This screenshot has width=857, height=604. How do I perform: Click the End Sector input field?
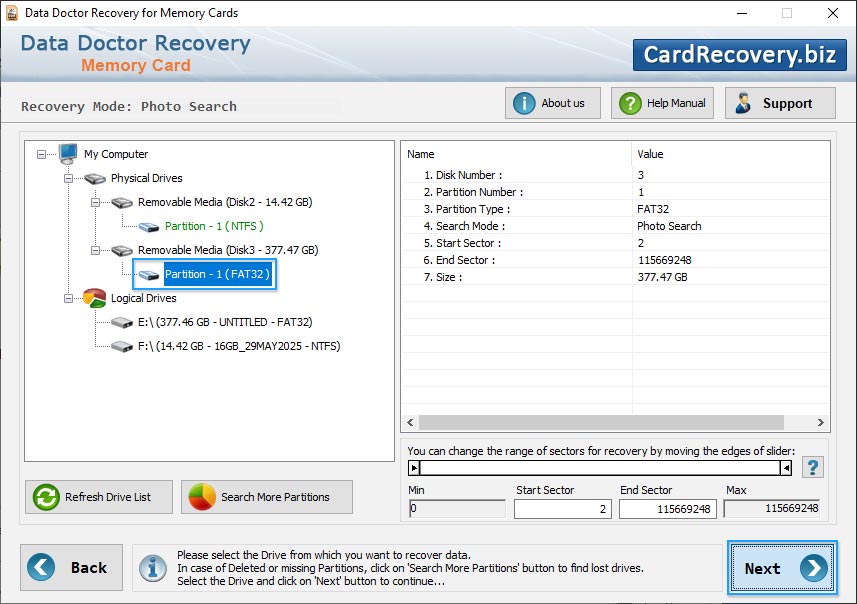(667, 509)
